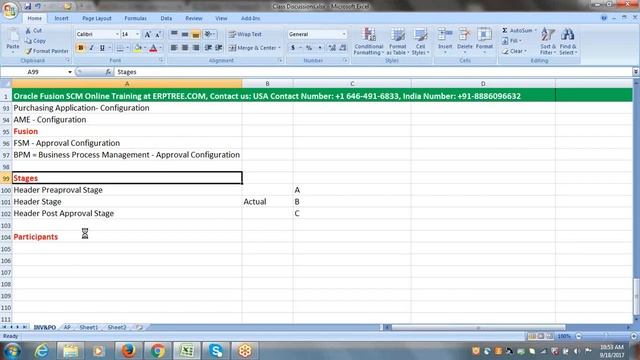Delete cells using Delete button
The width and height of the screenshot is (640, 360).
click(464, 41)
